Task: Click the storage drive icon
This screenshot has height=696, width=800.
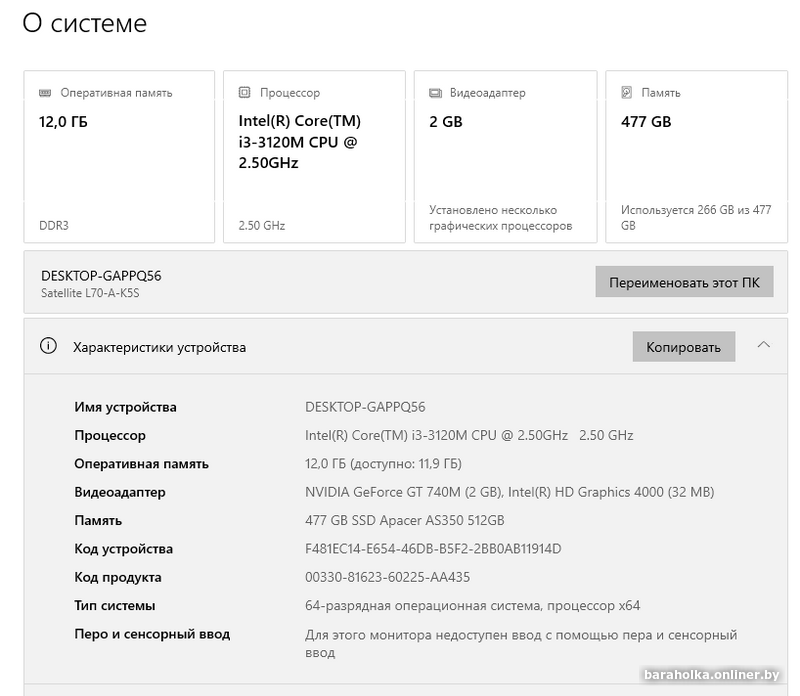Action: click(627, 93)
